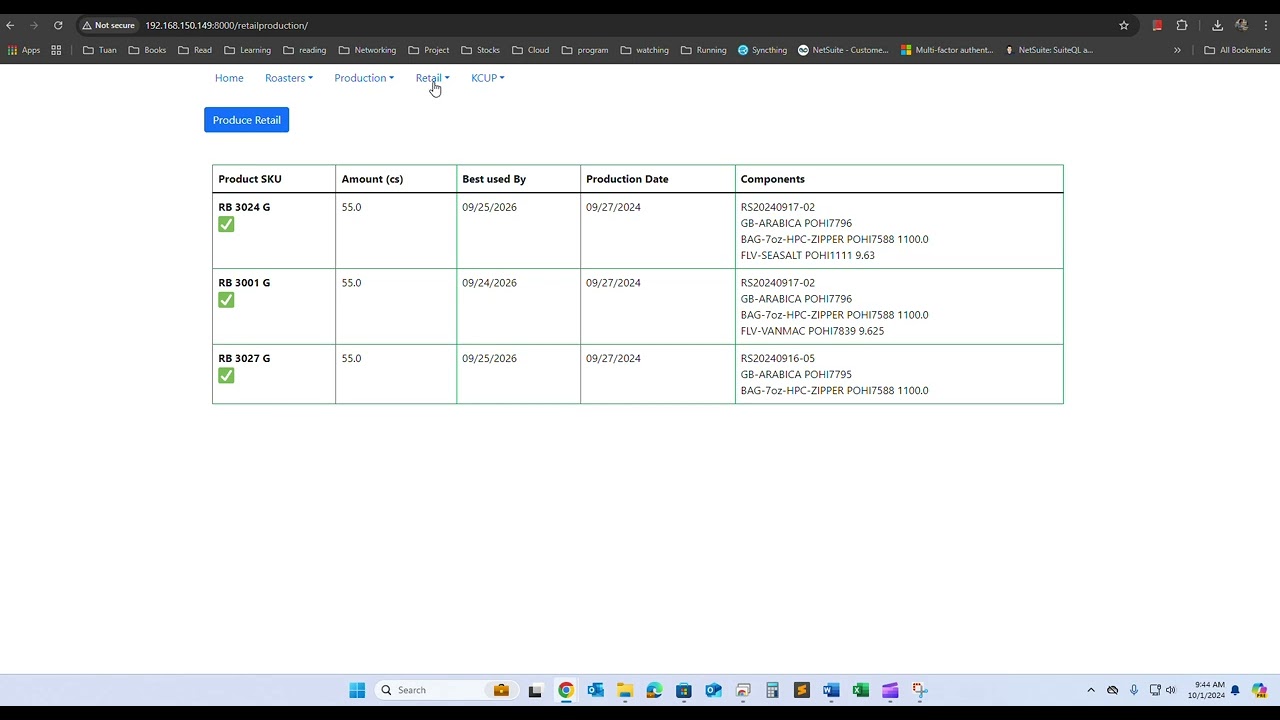This screenshot has width=1280, height=720.
Task: Click green checkmark under RB 3024 G
Action: (226, 224)
